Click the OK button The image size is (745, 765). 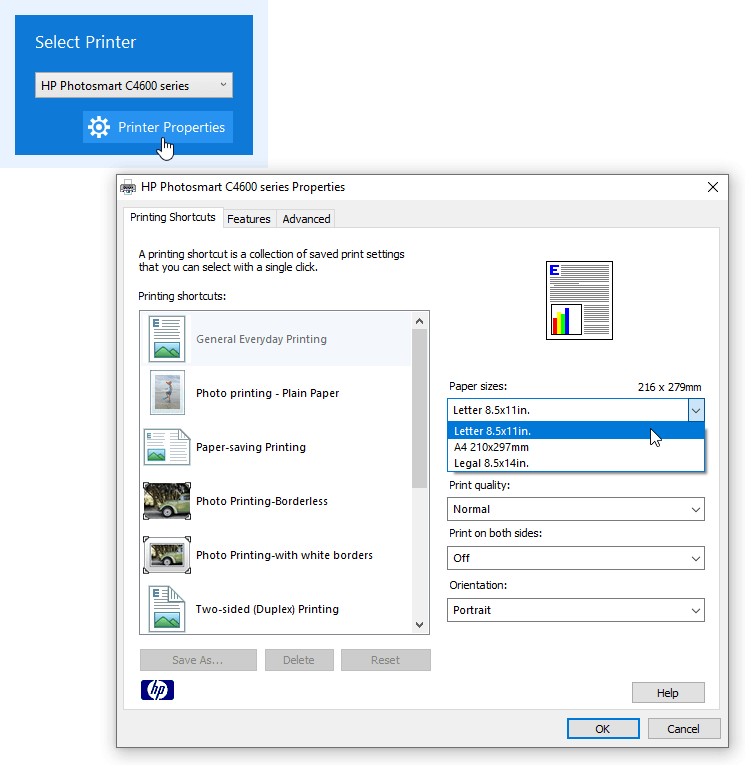[602, 729]
